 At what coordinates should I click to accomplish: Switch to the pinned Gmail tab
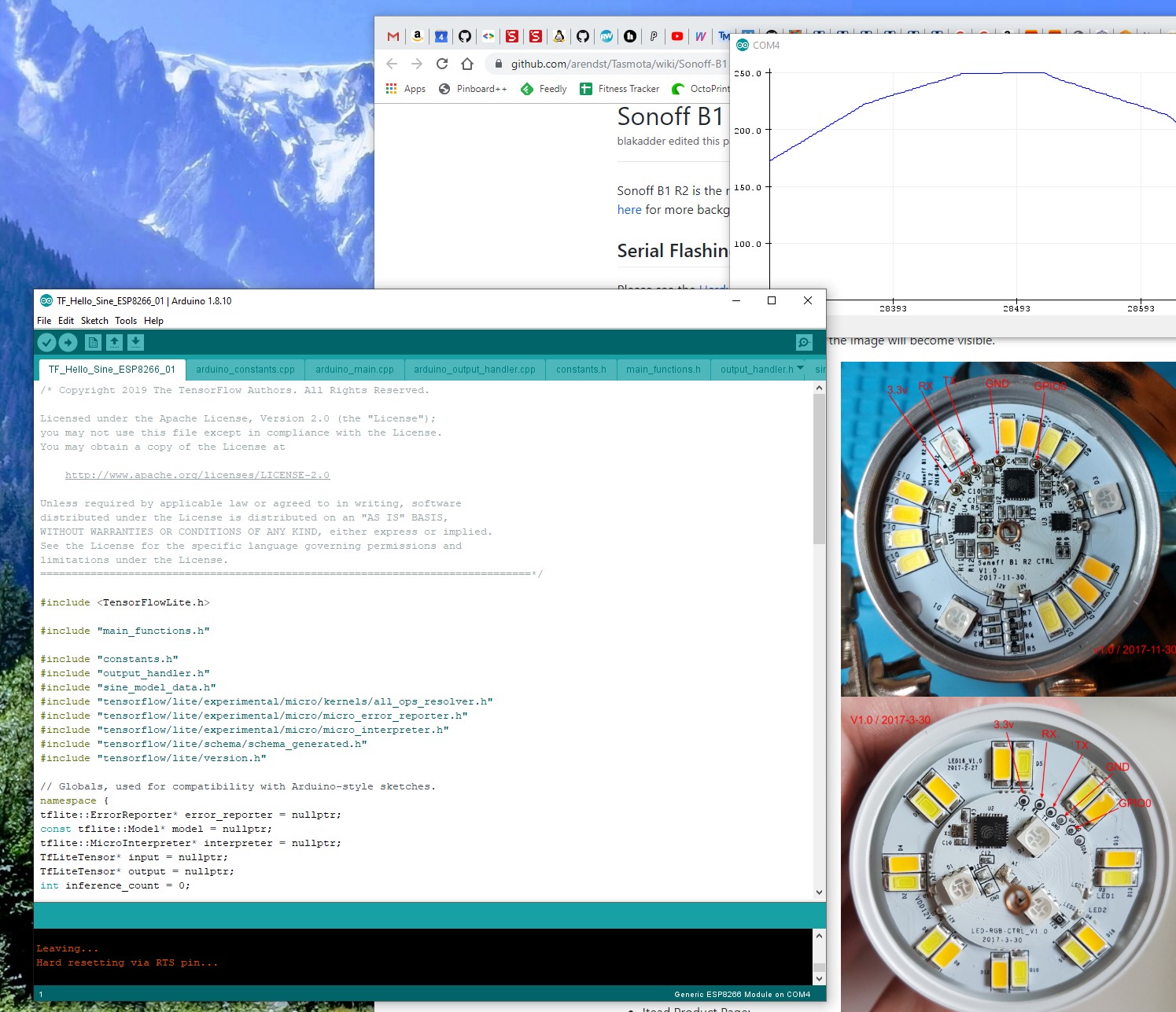click(393, 36)
